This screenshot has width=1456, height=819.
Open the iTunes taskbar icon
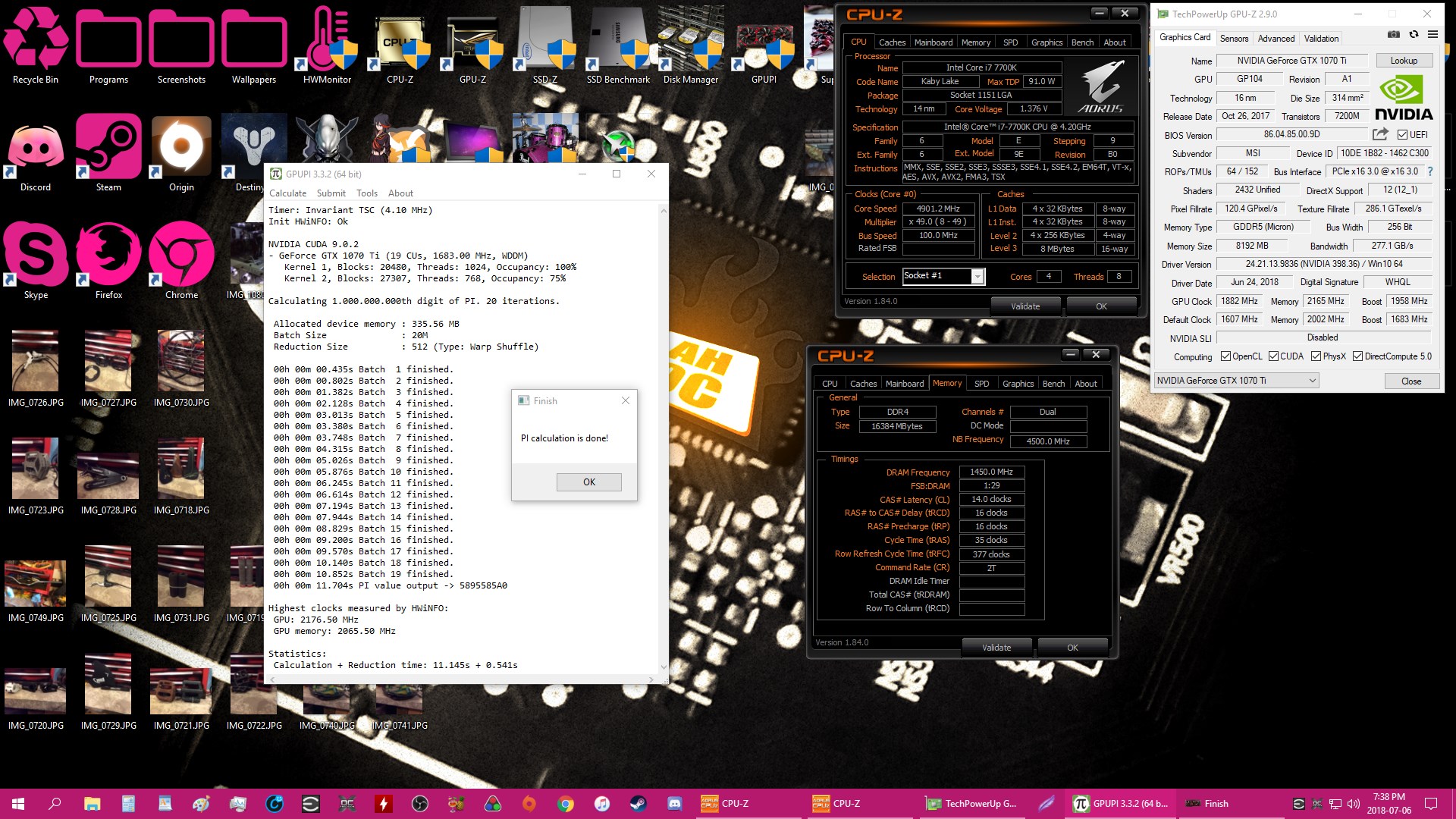(x=602, y=804)
